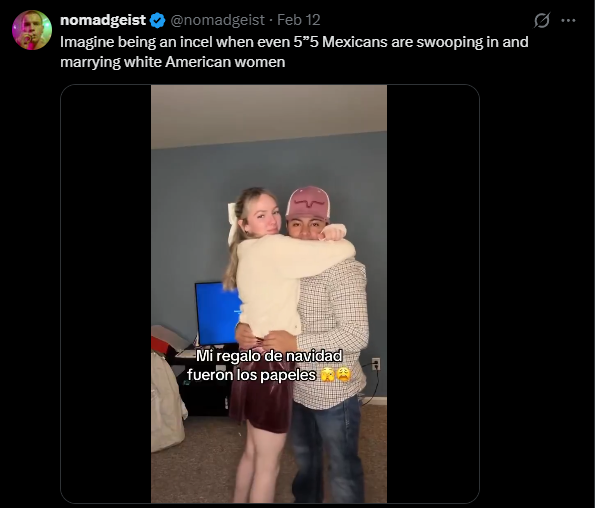Click the white hair bow in video
The width and height of the screenshot is (595, 508).
[231, 224]
